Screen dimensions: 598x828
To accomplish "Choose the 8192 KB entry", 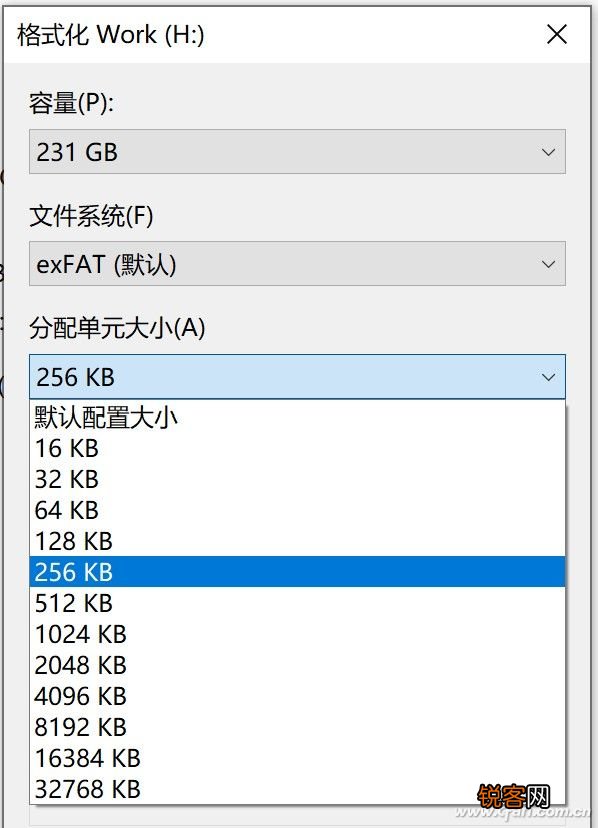I will click(80, 727).
